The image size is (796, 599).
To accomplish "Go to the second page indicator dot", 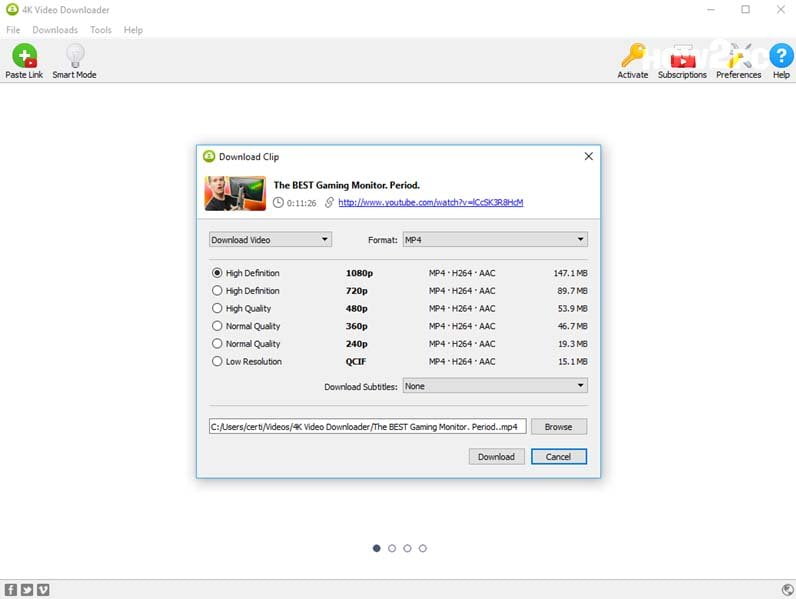I will (x=392, y=548).
